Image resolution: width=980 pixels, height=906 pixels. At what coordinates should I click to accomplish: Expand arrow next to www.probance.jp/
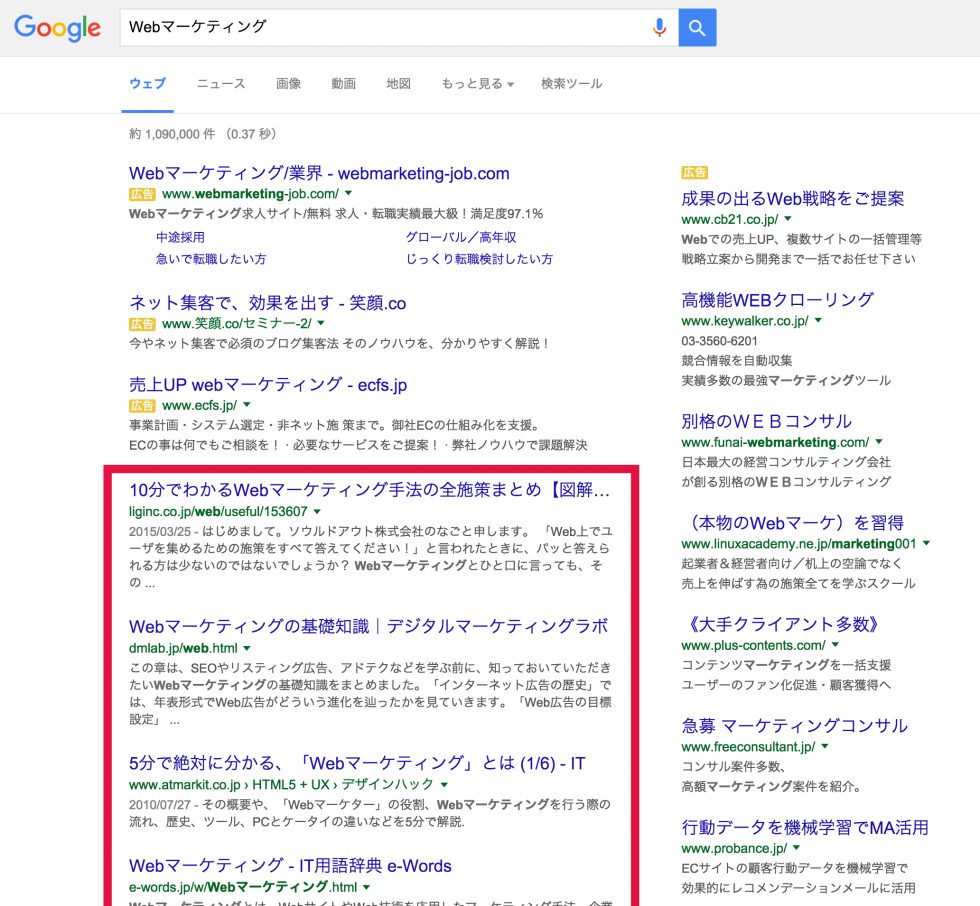point(796,847)
